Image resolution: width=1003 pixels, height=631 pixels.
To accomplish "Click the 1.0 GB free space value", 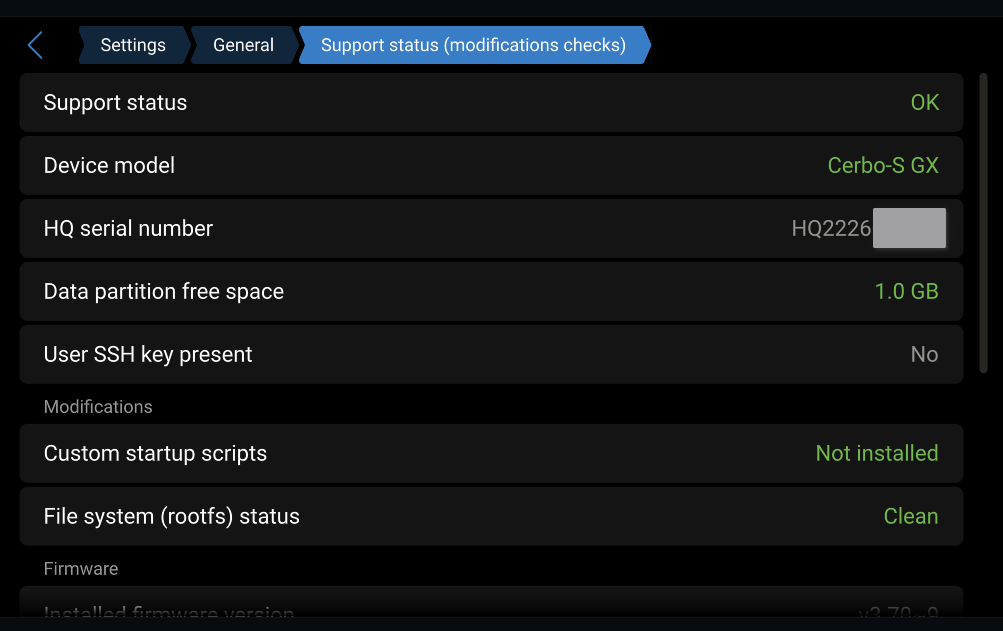I will tap(906, 292).
